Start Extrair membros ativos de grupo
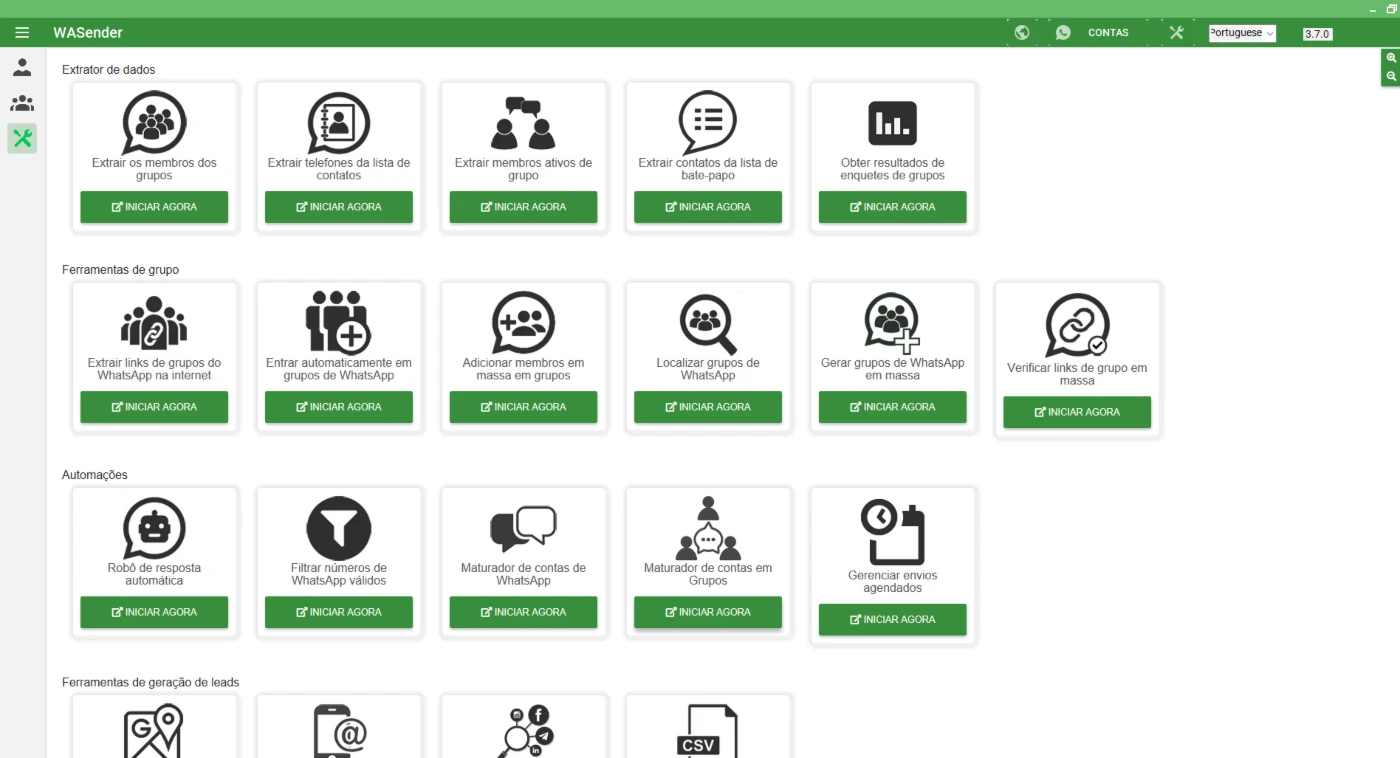The width and height of the screenshot is (1400, 758). click(523, 207)
